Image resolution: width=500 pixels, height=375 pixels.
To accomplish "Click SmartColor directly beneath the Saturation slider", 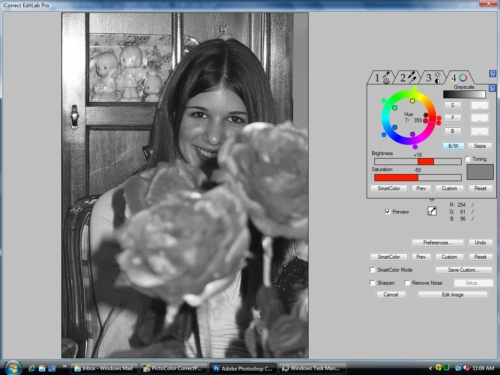I will [389, 189].
